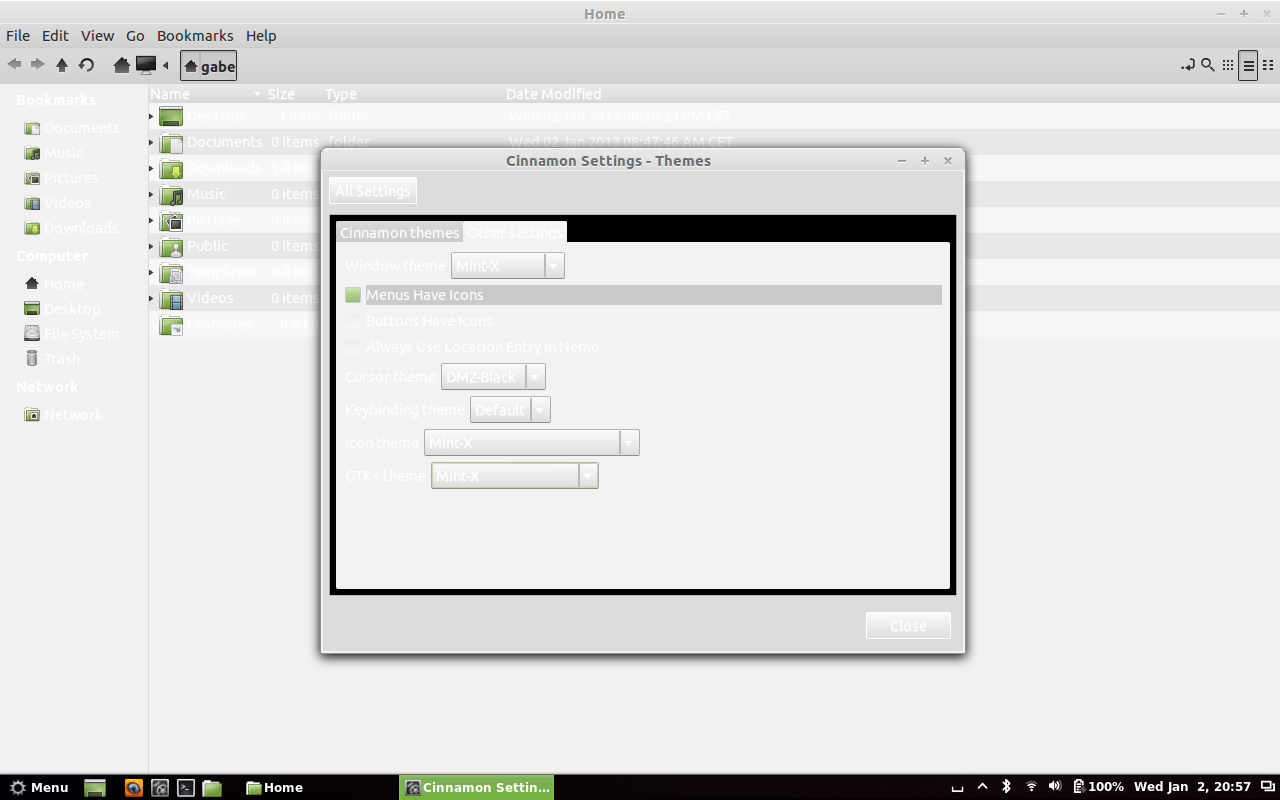This screenshot has height=800, width=1280.
Task: Enable Buttons Have Icons
Action: point(353,320)
